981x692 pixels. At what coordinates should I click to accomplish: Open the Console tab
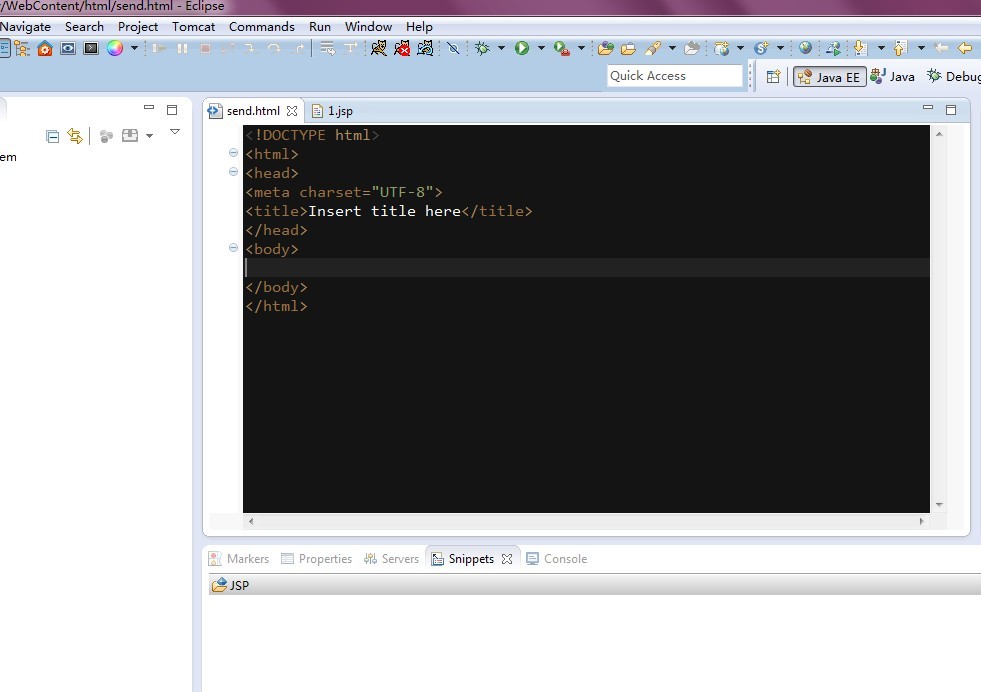pyautogui.click(x=564, y=559)
